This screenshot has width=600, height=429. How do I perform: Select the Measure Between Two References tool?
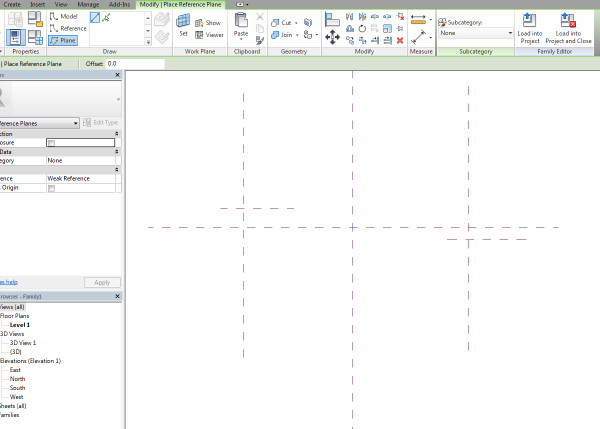coord(418,19)
